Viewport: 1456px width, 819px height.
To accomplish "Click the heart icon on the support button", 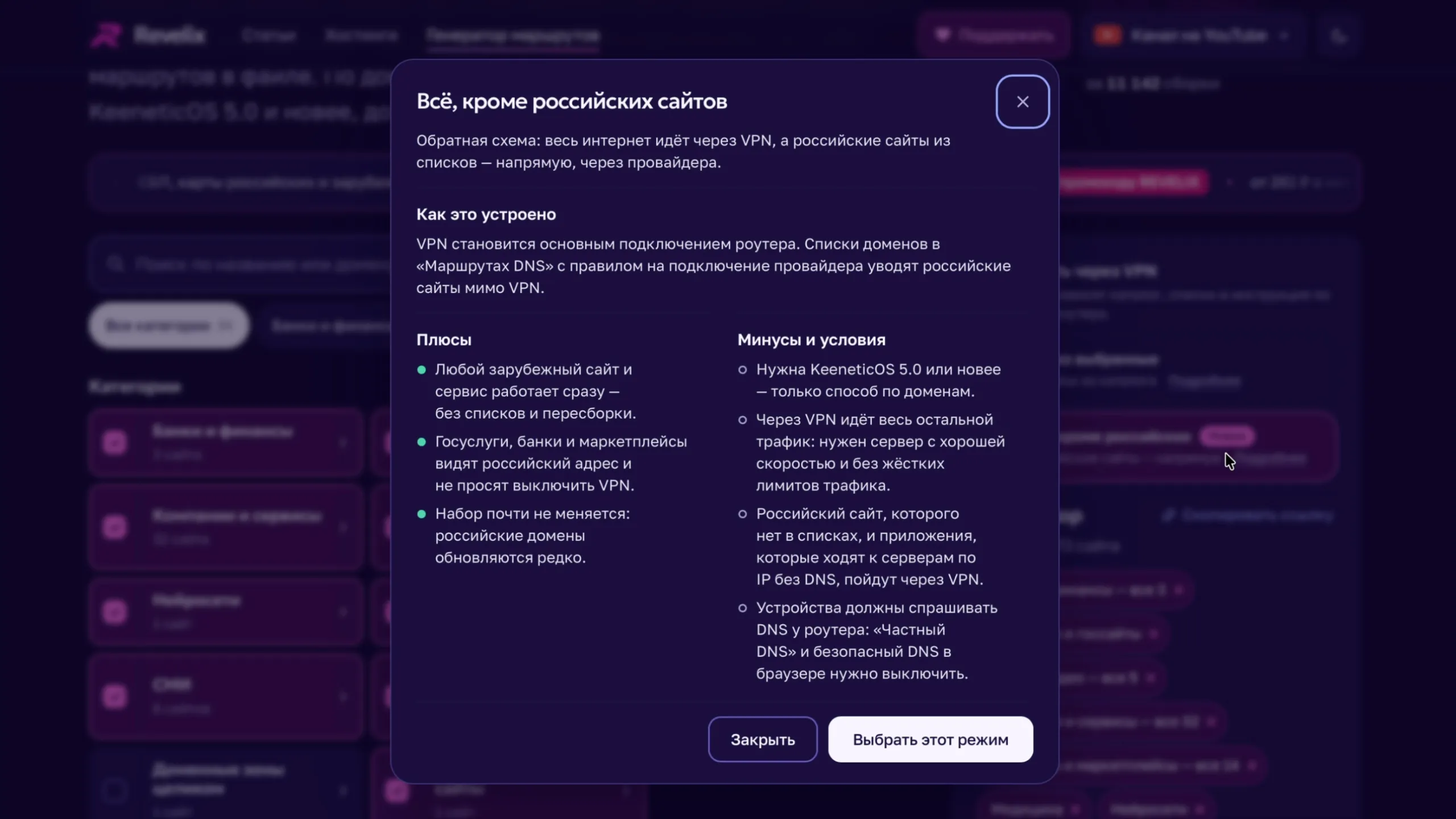I will coord(942,35).
